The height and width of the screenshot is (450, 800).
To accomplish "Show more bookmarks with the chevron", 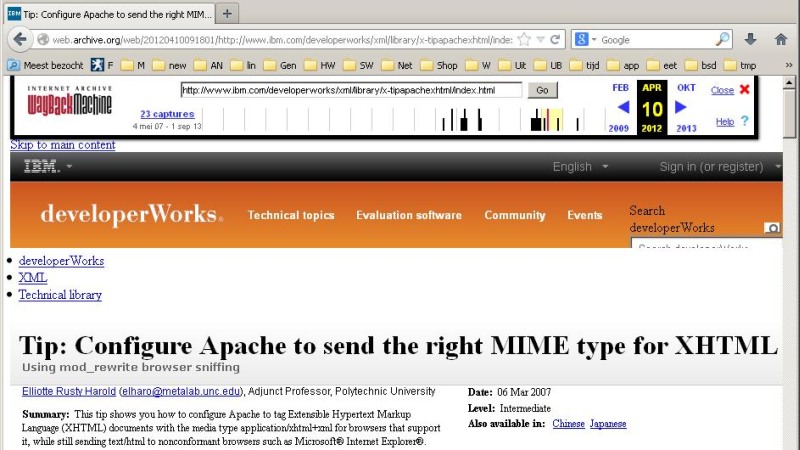I will pyautogui.click(x=789, y=65).
